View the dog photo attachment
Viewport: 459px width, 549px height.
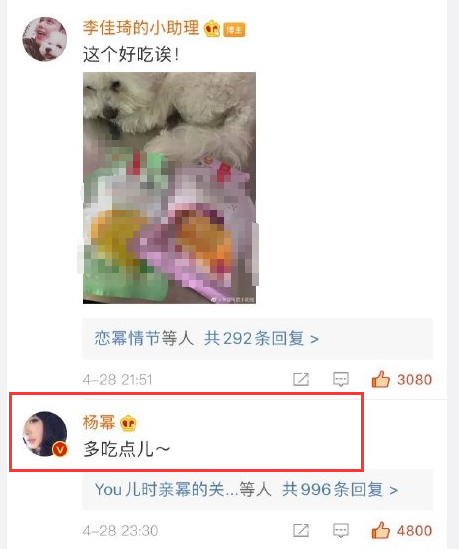tap(169, 188)
